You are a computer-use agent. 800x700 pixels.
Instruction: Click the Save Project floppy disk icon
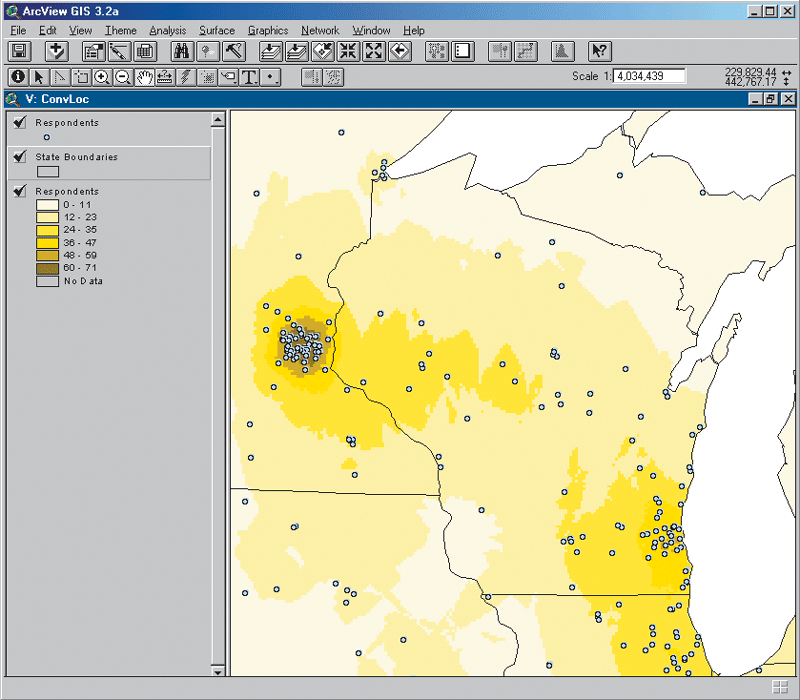(19, 51)
